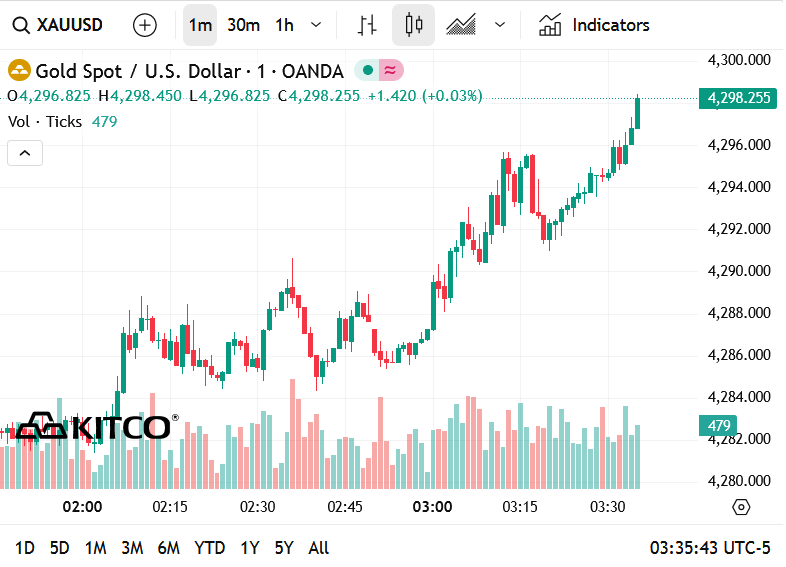
Task: Click the magnifier search icon
Action: pyautogui.click(x=21, y=25)
